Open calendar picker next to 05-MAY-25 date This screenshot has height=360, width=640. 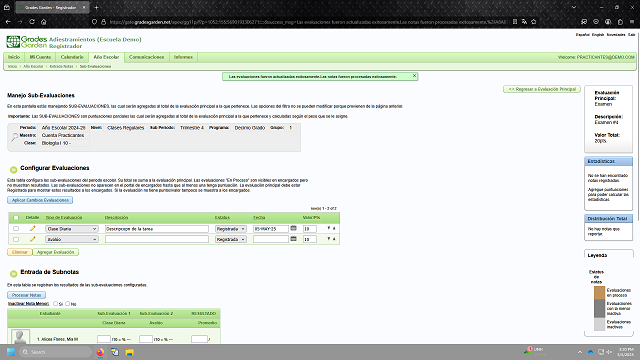coord(293,229)
